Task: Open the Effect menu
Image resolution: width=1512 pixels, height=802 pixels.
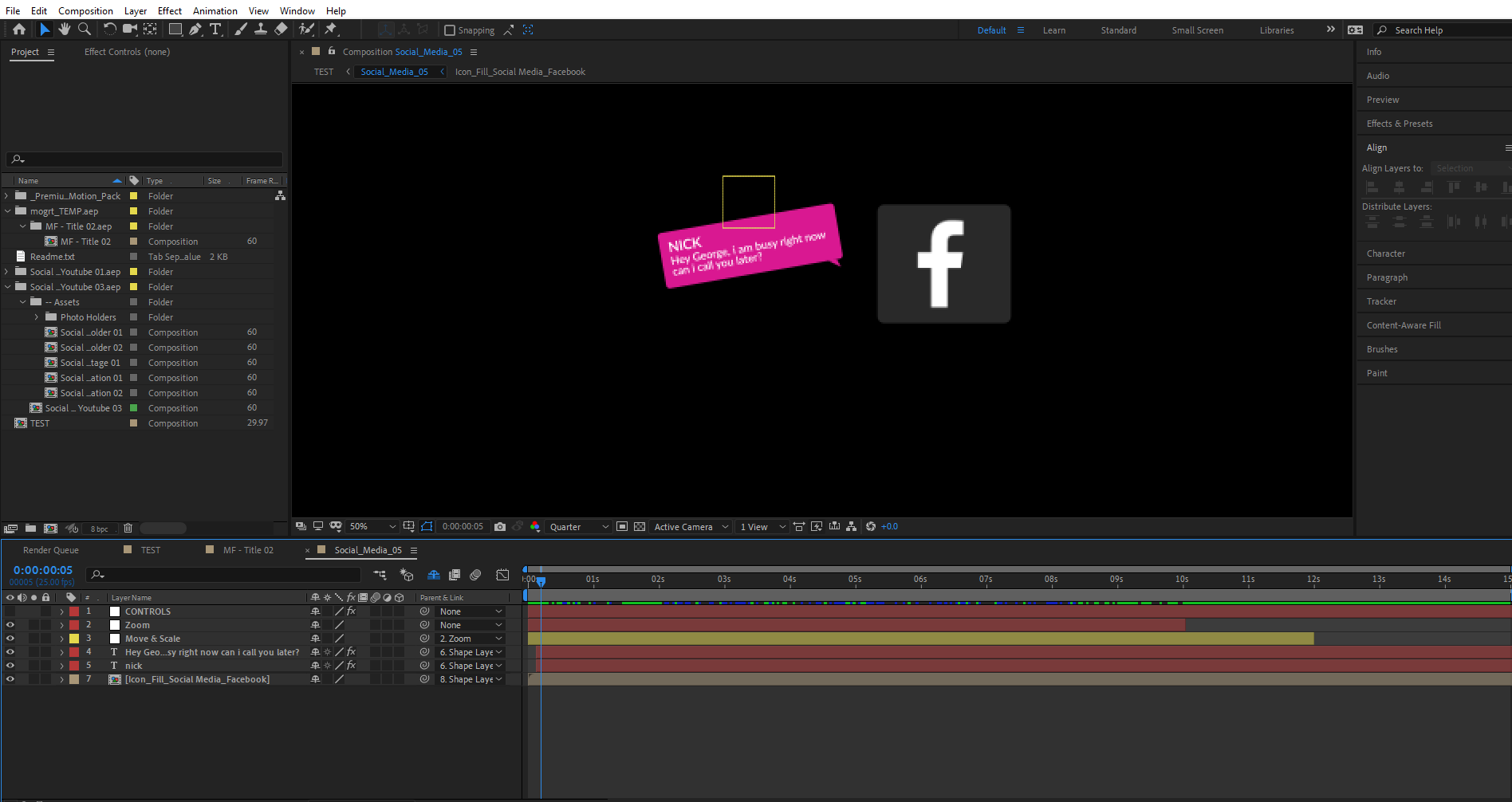Action: coord(170,10)
